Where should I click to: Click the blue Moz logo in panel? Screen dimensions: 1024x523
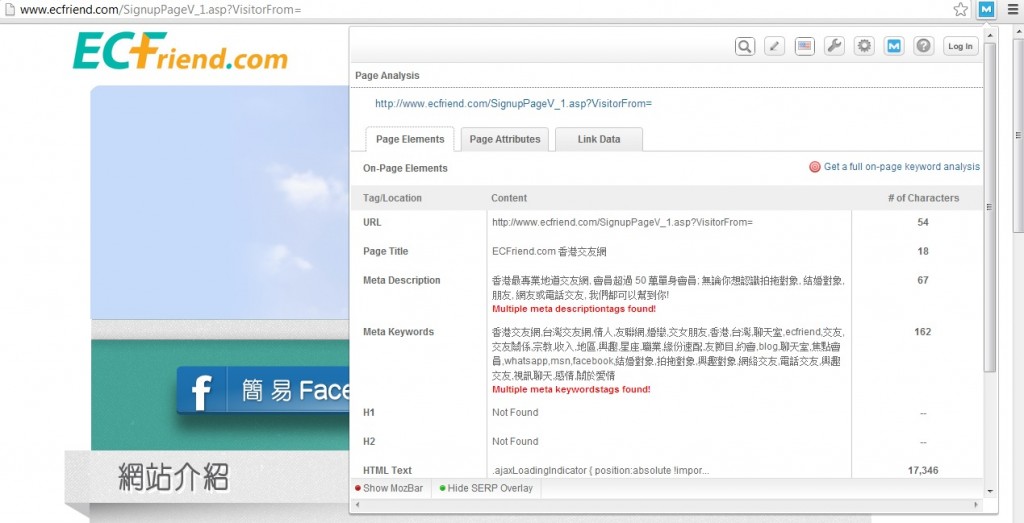tap(894, 46)
